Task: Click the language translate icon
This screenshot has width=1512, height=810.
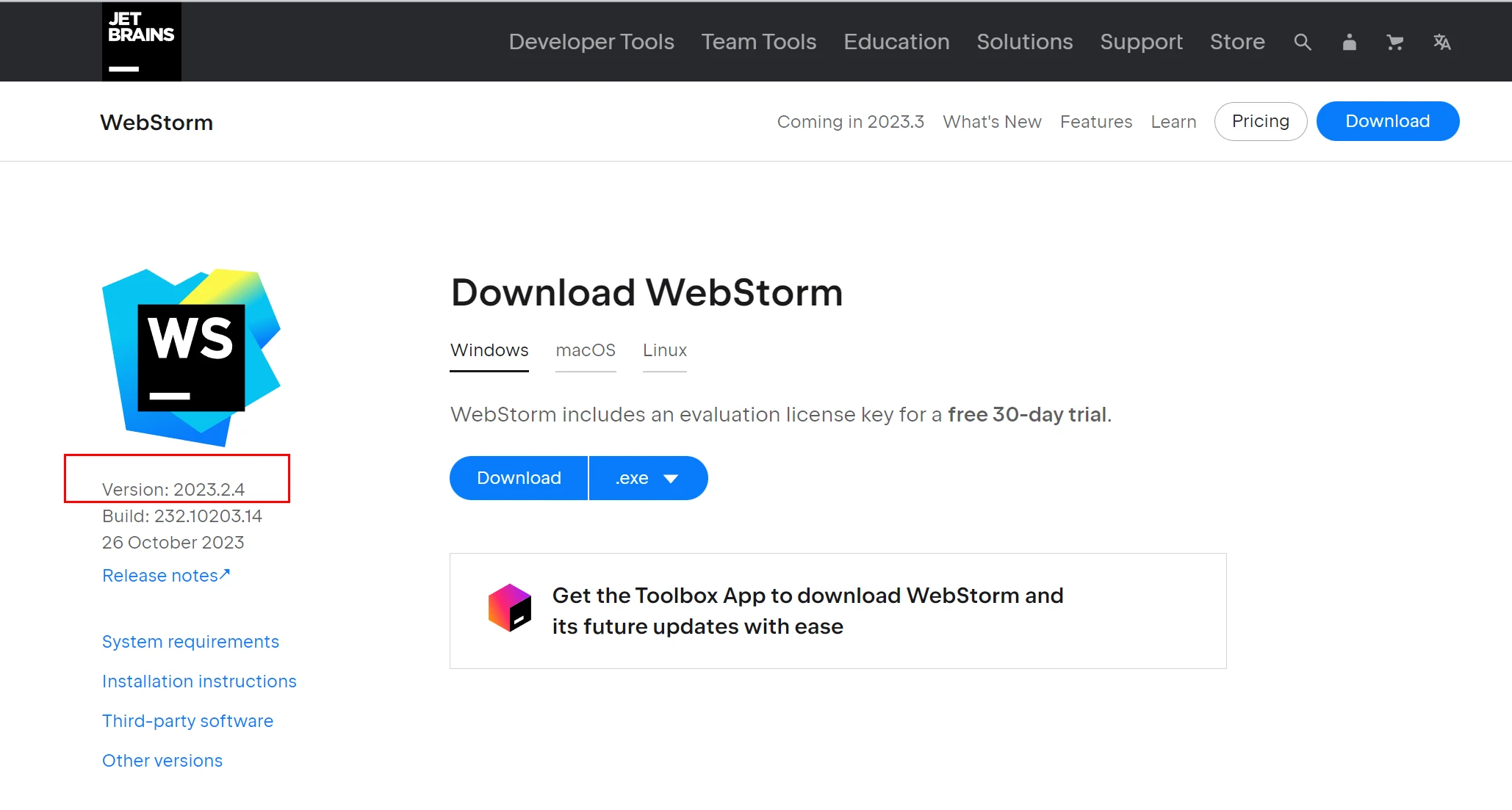Action: [x=1441, y=43]
